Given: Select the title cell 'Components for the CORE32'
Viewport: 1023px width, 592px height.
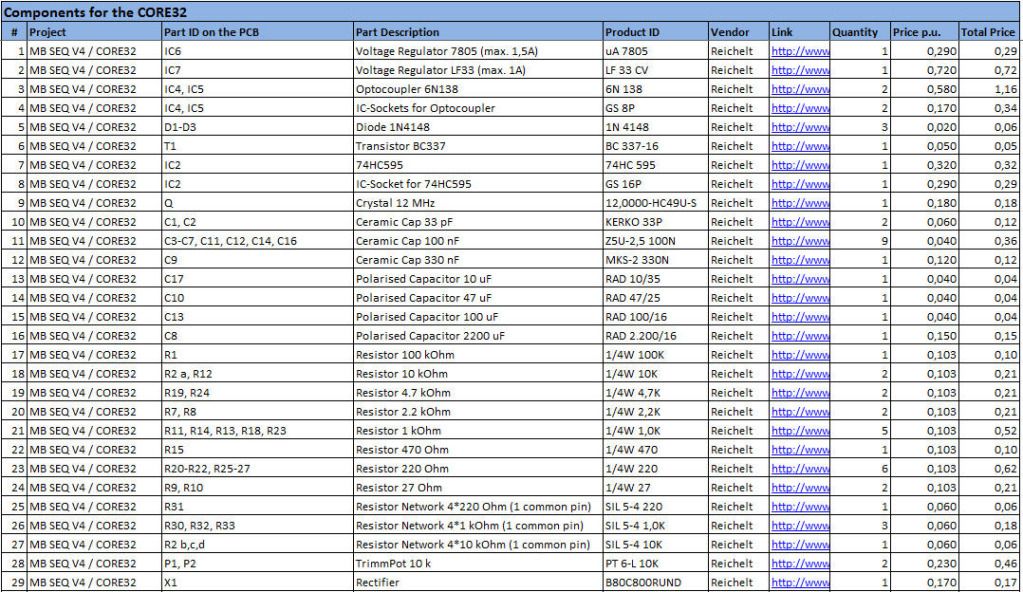Looking at the screenshot, I should tap(512, 12).
